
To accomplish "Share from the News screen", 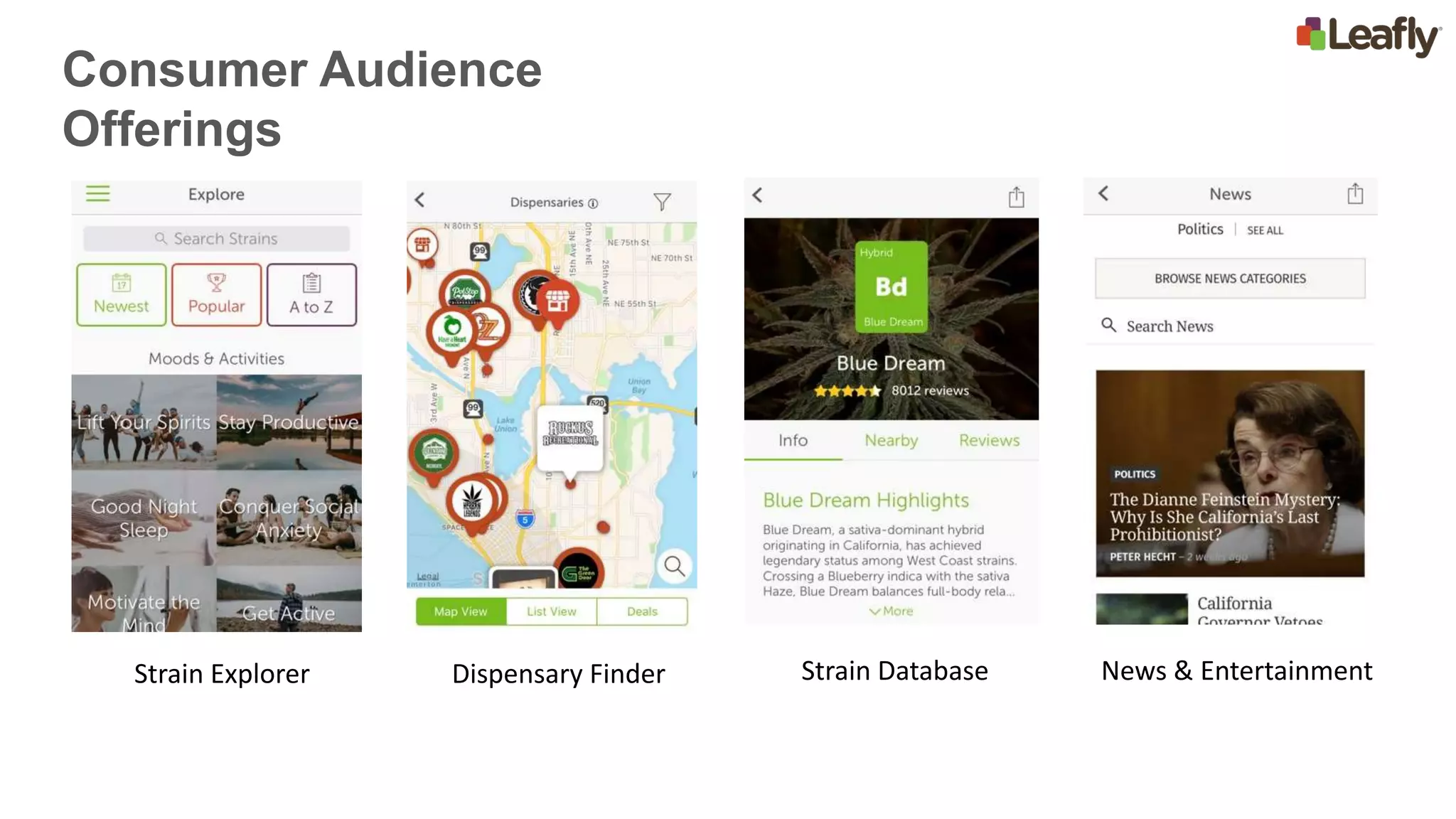I will [x=1355, y=193].
